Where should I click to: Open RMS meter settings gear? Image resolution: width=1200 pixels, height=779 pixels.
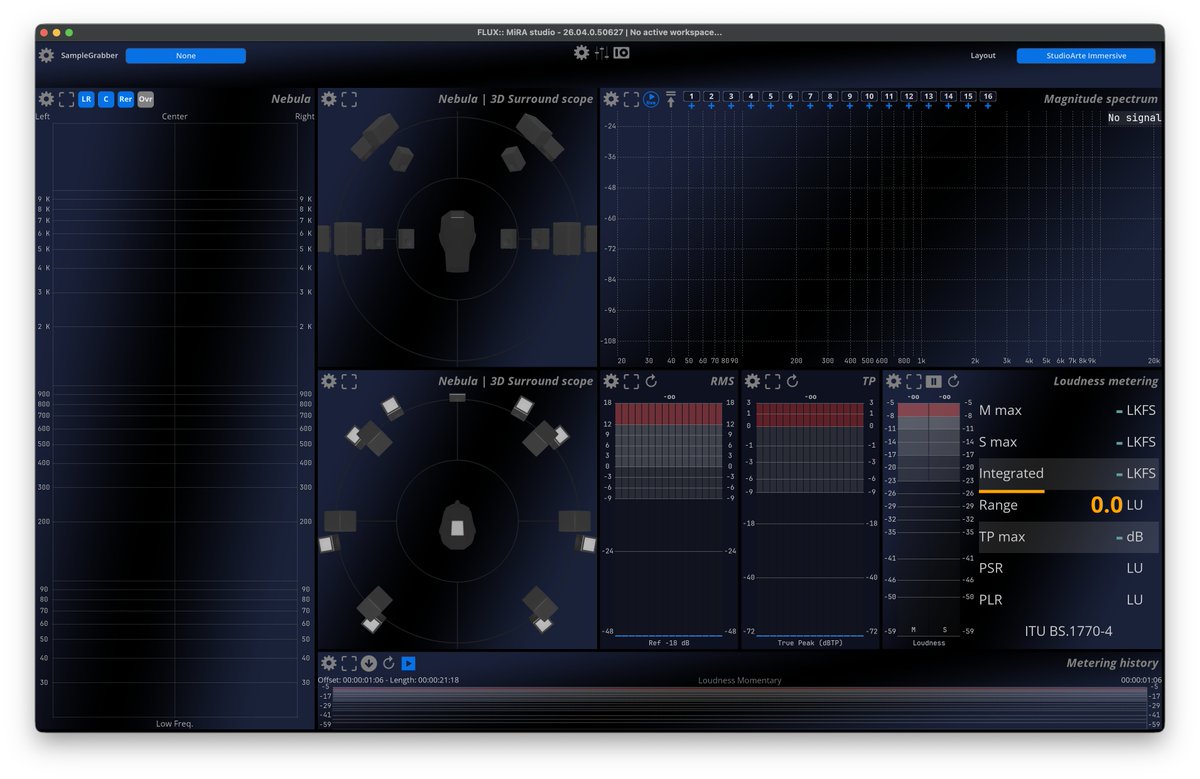611,381
